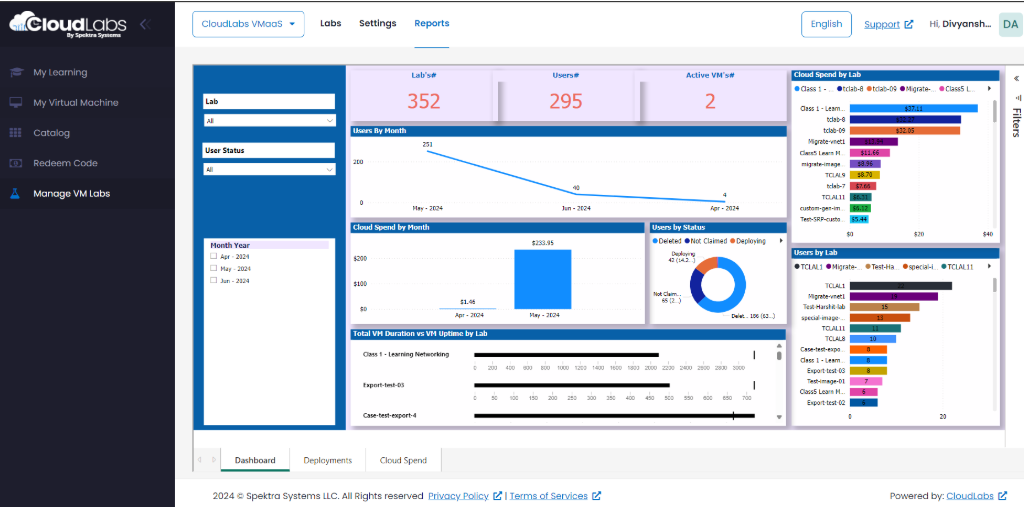
Task: Open the Terms of Services link
Action: [x=549, y=496]
